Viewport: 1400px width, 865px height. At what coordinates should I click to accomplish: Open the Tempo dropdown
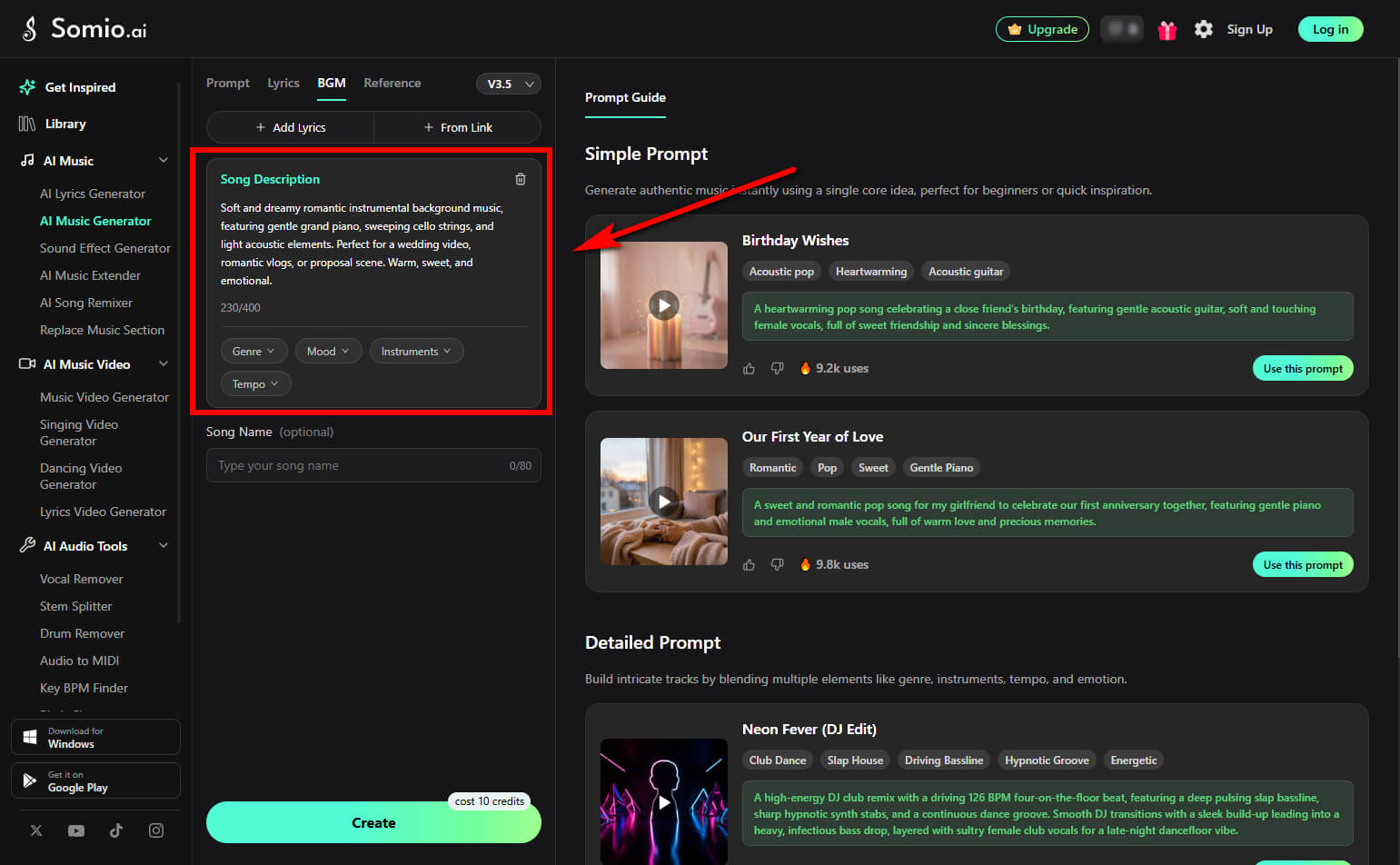(x=255, y=383)
